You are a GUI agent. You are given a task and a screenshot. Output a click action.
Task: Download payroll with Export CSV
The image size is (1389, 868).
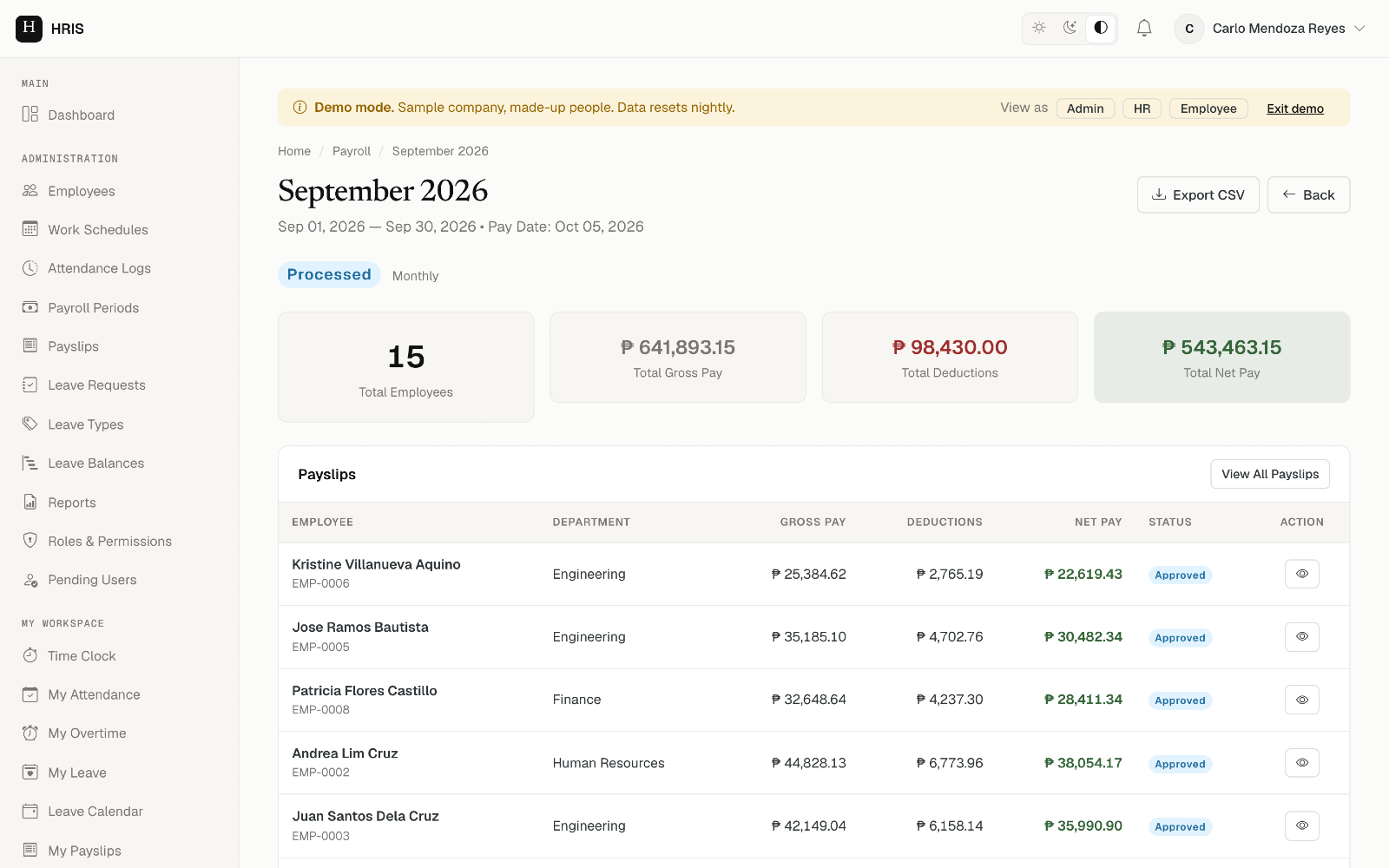[1198, 195]
